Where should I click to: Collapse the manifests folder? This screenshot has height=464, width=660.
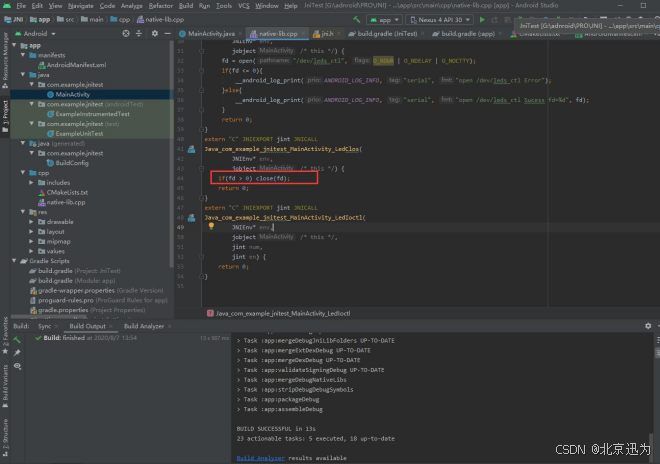point(23,55)
